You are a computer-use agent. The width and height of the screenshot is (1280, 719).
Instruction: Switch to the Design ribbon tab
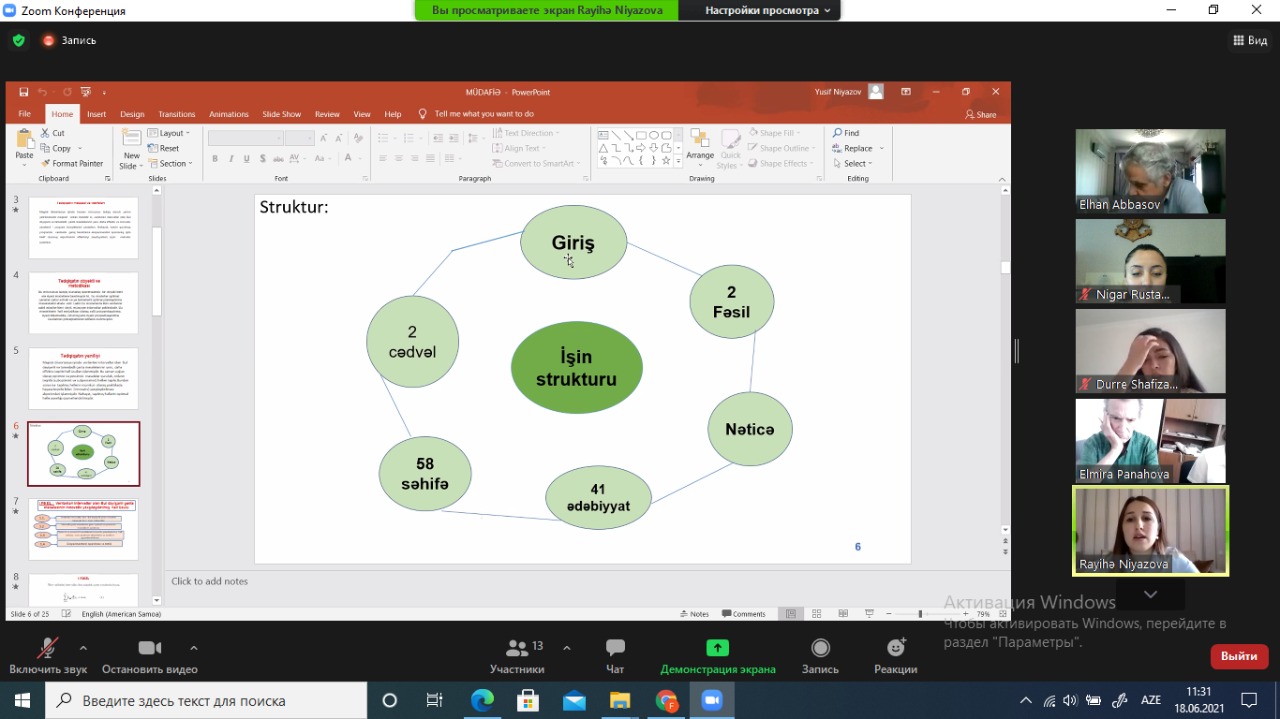click(x=132, y=114)
